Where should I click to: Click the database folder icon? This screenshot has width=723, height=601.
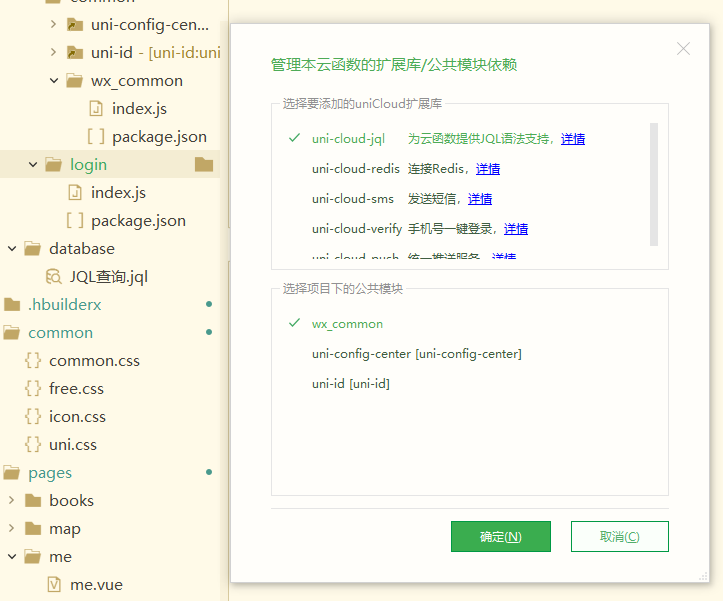point(32,249)
